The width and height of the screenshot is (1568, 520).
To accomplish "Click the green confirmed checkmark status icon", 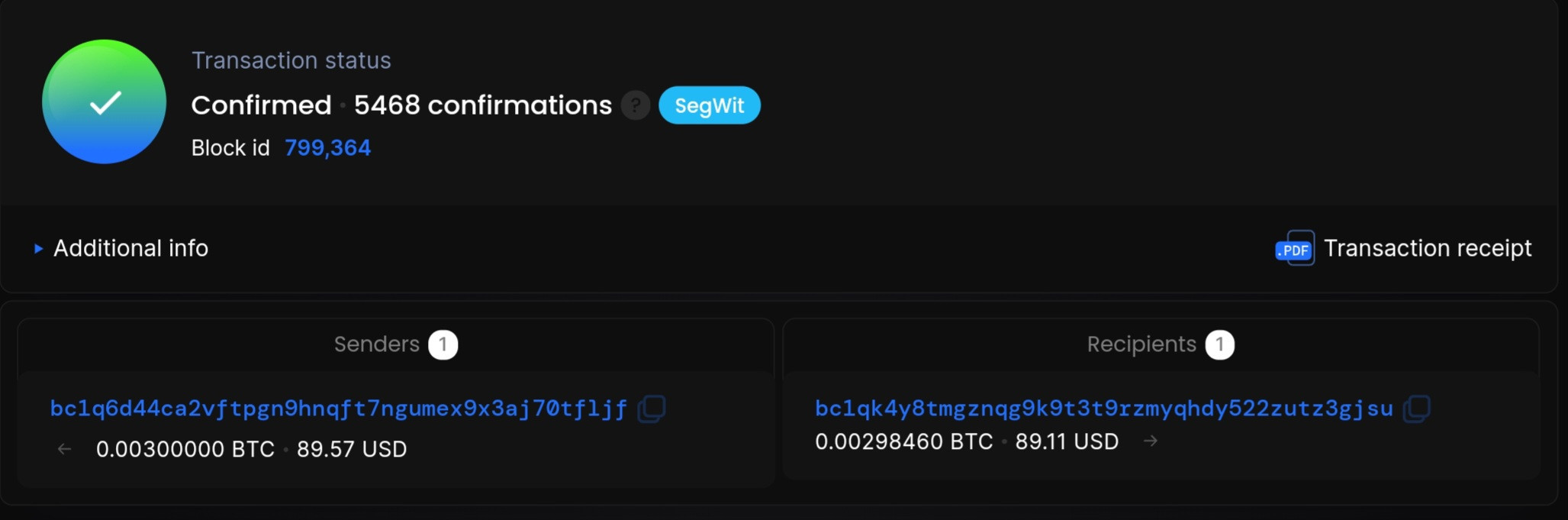I will click(x=104, y=102).
